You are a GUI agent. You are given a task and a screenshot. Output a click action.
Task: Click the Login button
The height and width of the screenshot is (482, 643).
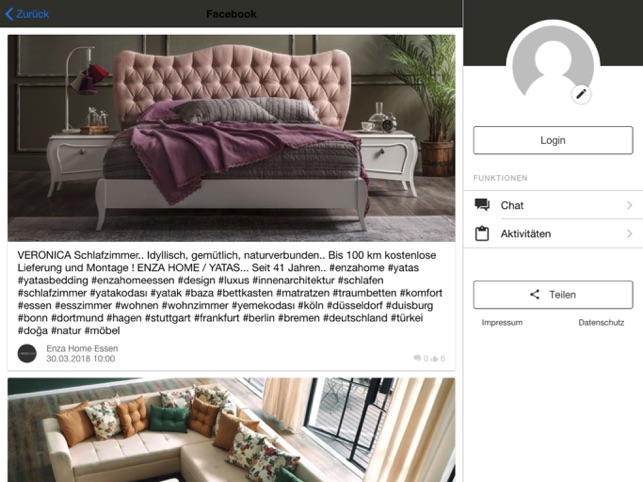click(x=553, y=140)
